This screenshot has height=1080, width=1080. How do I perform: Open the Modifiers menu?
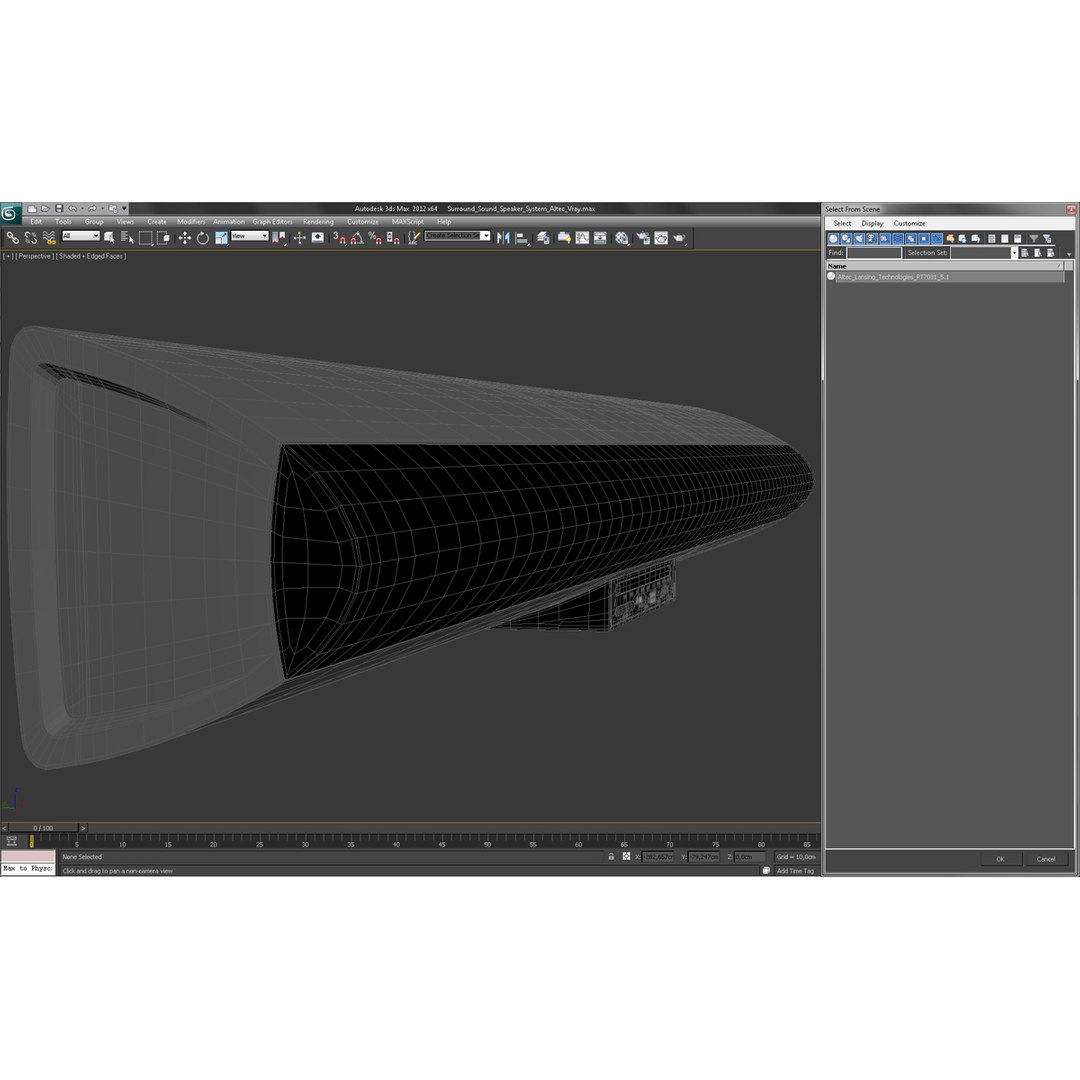191,222
